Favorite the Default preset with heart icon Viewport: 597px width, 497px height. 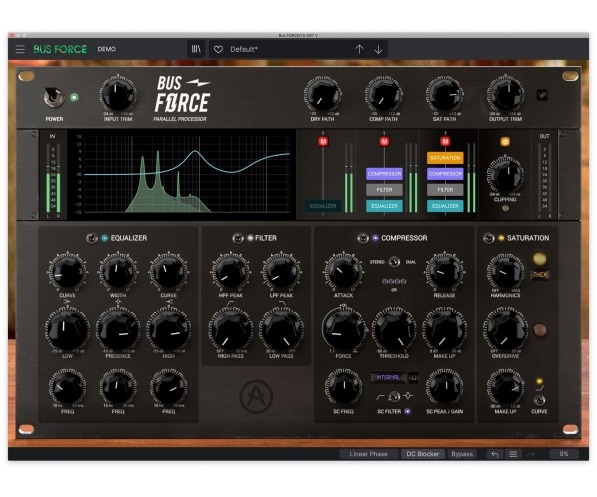pos(218,50)
